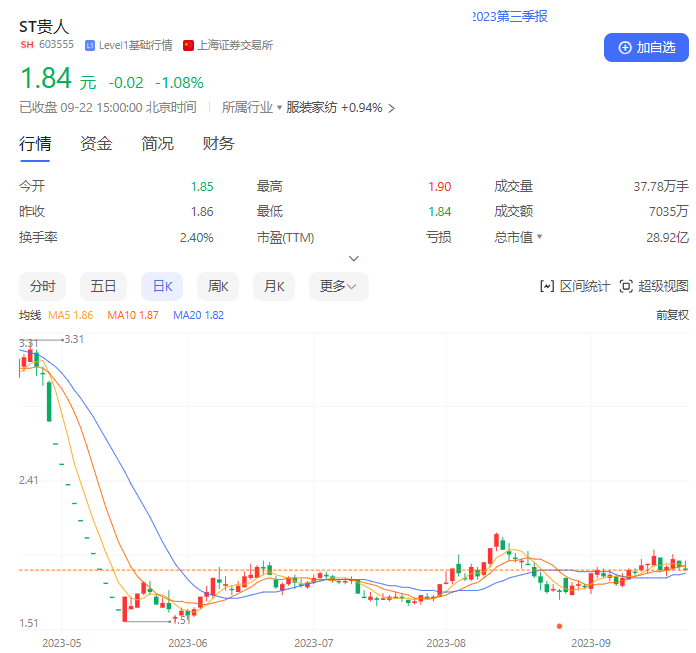Select the 五日 chart view

103,286
